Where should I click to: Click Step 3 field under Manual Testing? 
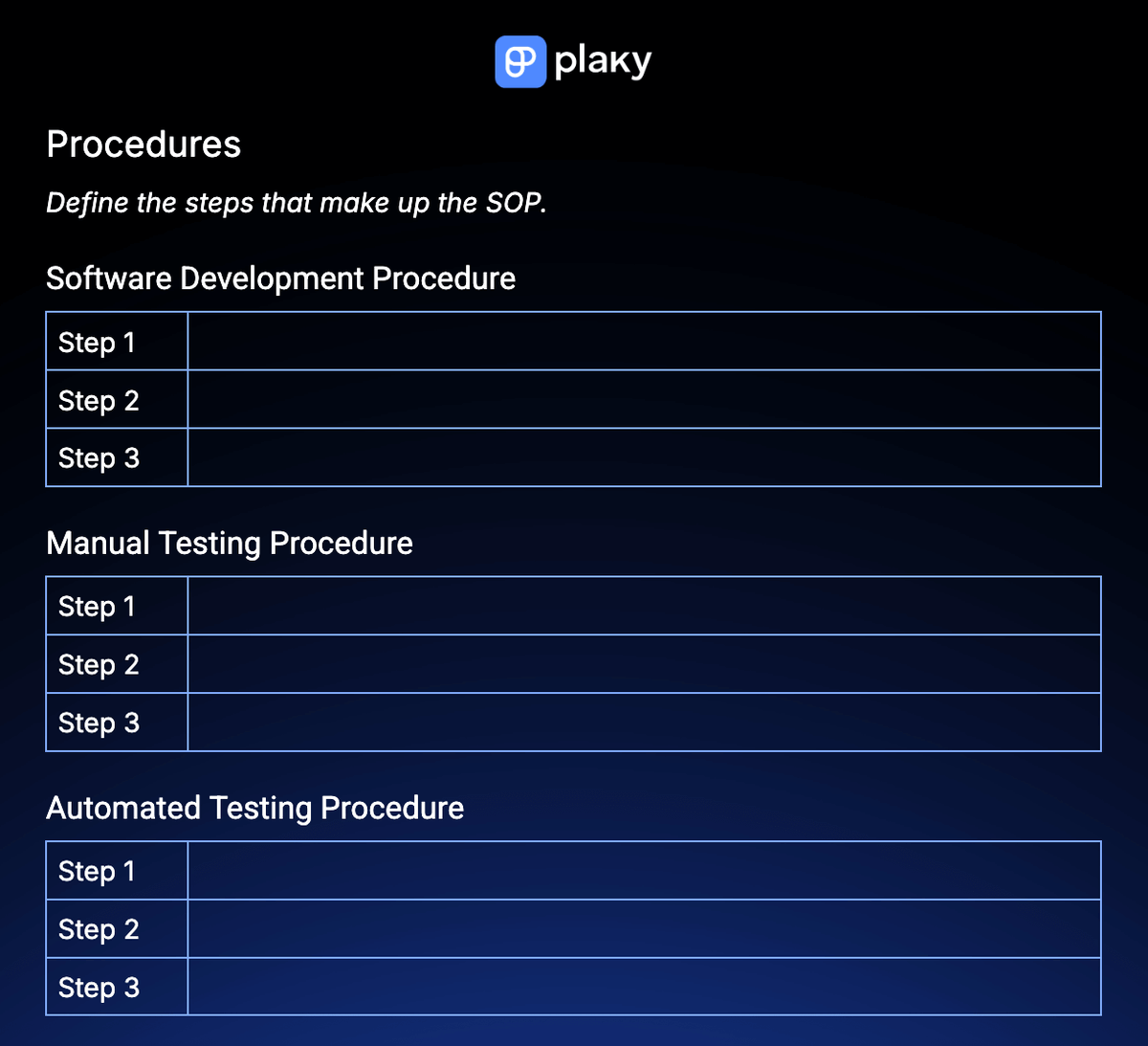tap(644, 723)
